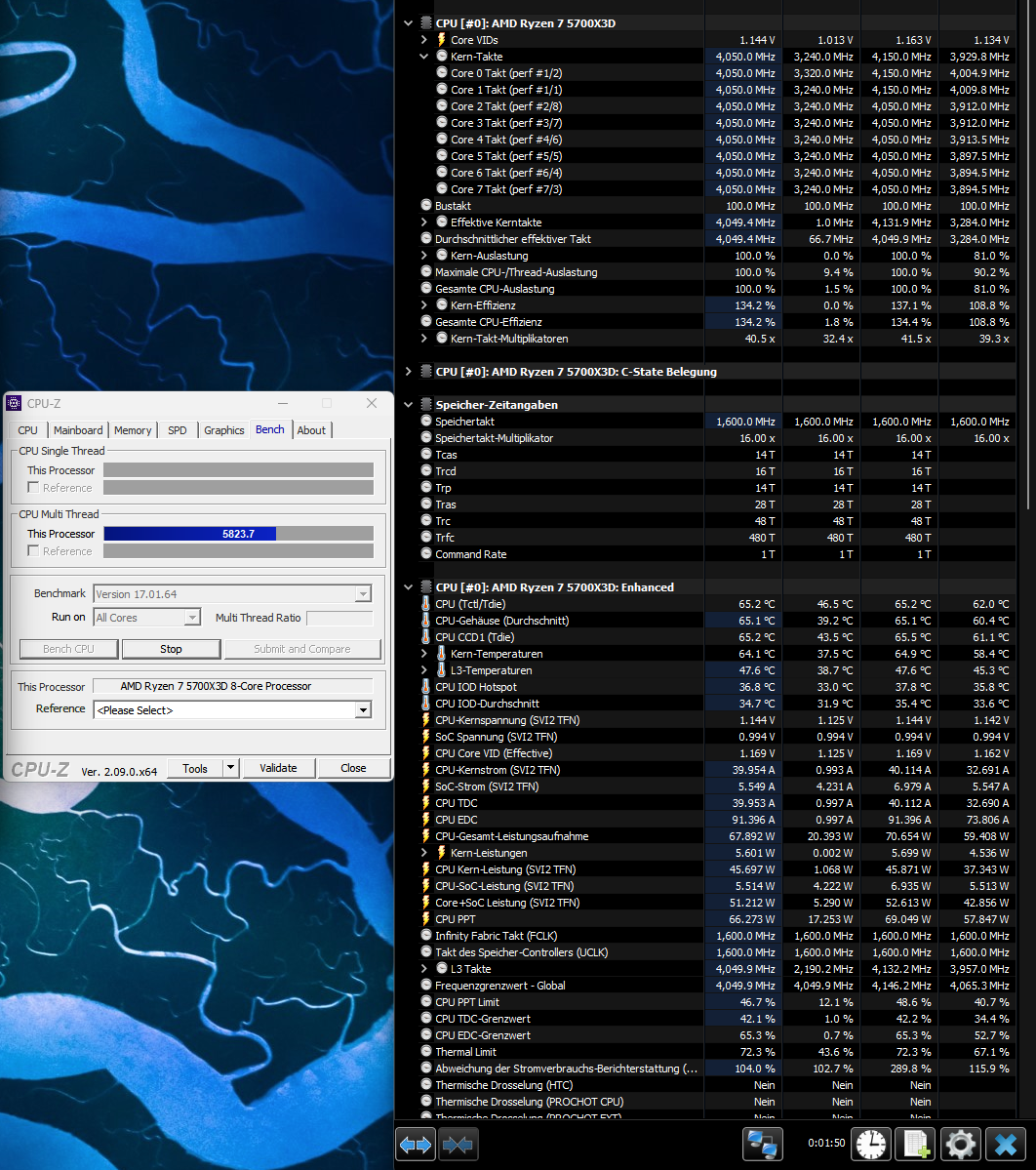Open the Reference <Please Select> dropdown

[363, 709]
